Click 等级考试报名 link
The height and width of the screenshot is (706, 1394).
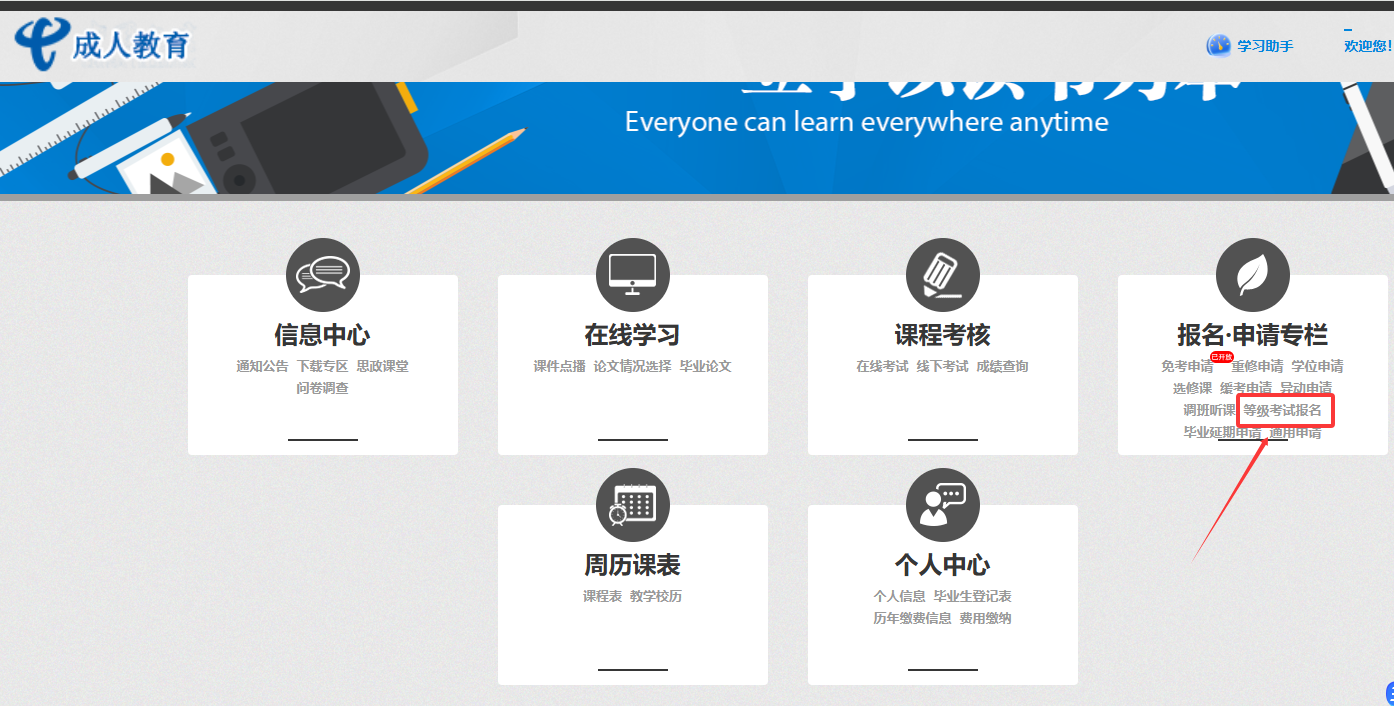coord(1282,410)
